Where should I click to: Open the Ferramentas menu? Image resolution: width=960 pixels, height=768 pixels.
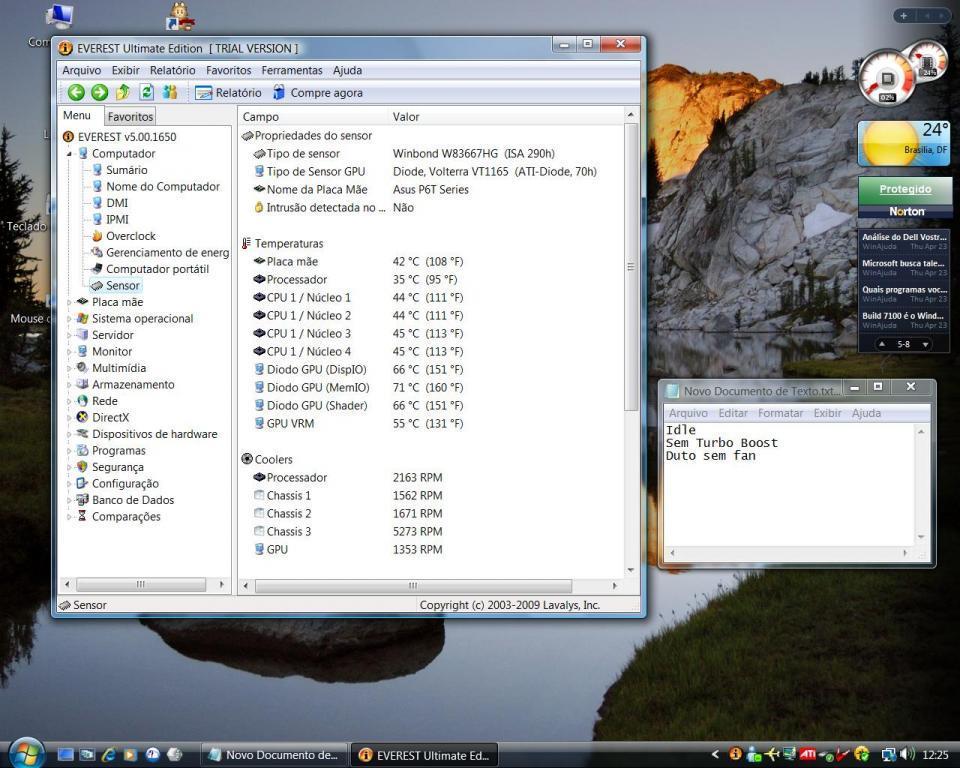point(291,71)
